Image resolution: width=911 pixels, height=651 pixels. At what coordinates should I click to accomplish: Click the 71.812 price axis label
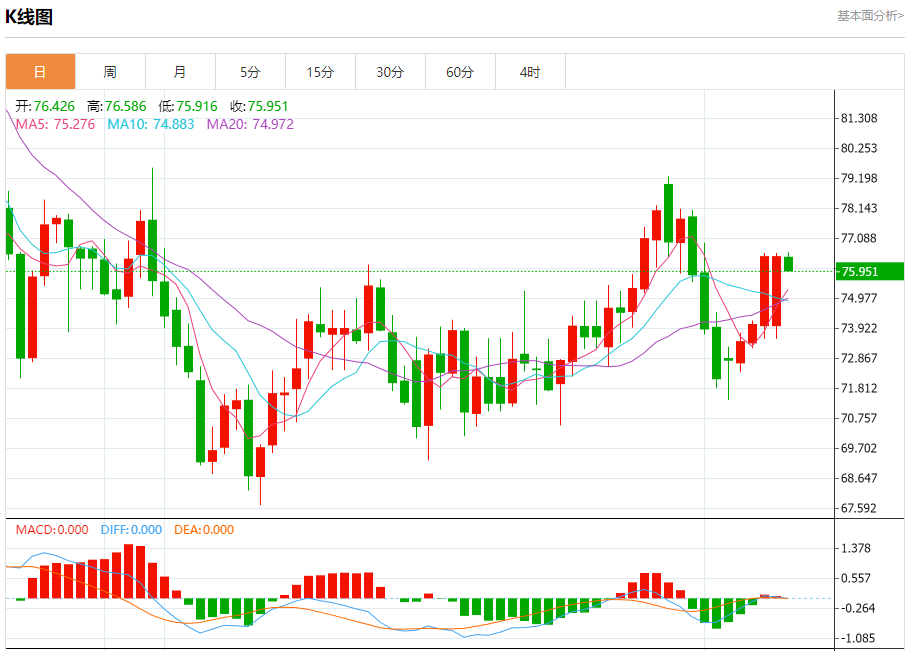859,388
